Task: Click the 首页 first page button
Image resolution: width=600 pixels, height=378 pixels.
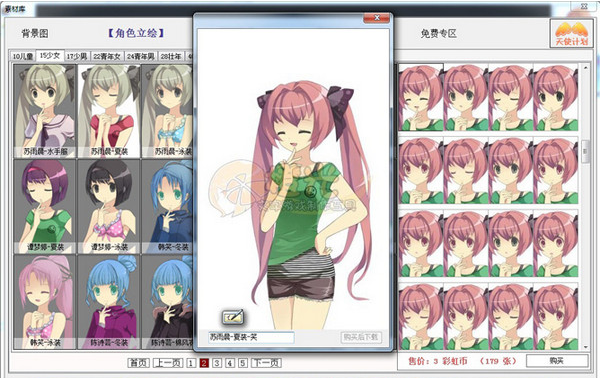Action: click(x=138, y=362)
